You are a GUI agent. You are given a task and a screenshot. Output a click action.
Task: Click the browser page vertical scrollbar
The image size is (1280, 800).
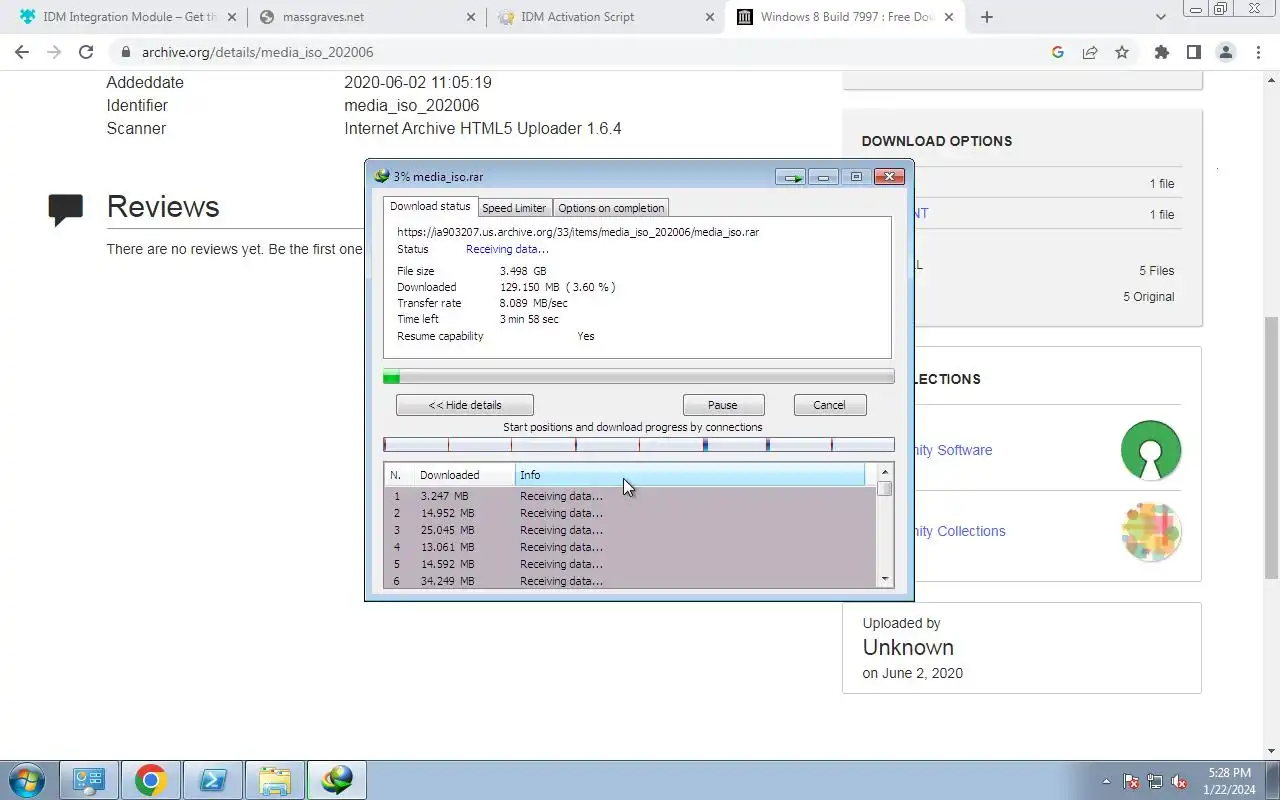1271,447
